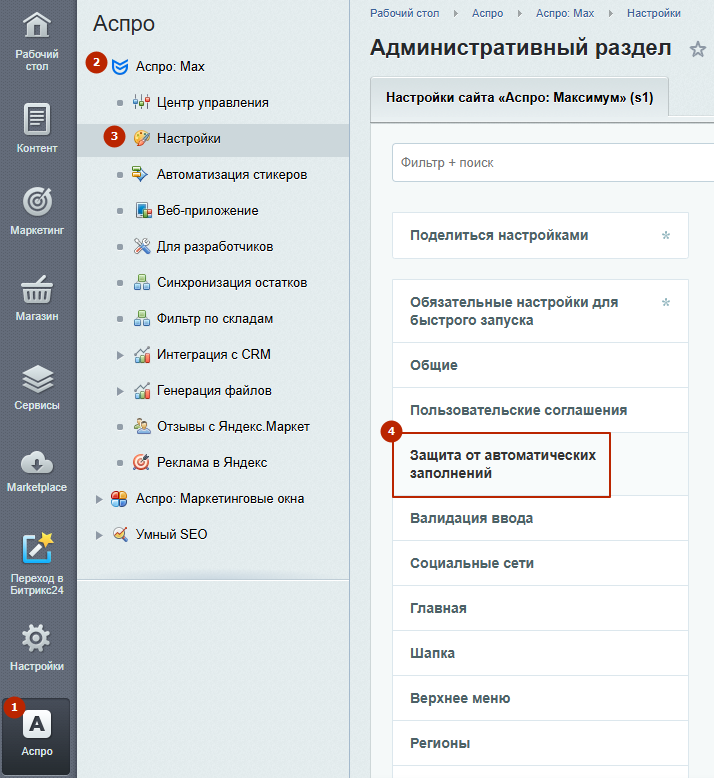Open Центр управления in the tree
The height and width of the screenshot is (778, 714).
(212, 102)
